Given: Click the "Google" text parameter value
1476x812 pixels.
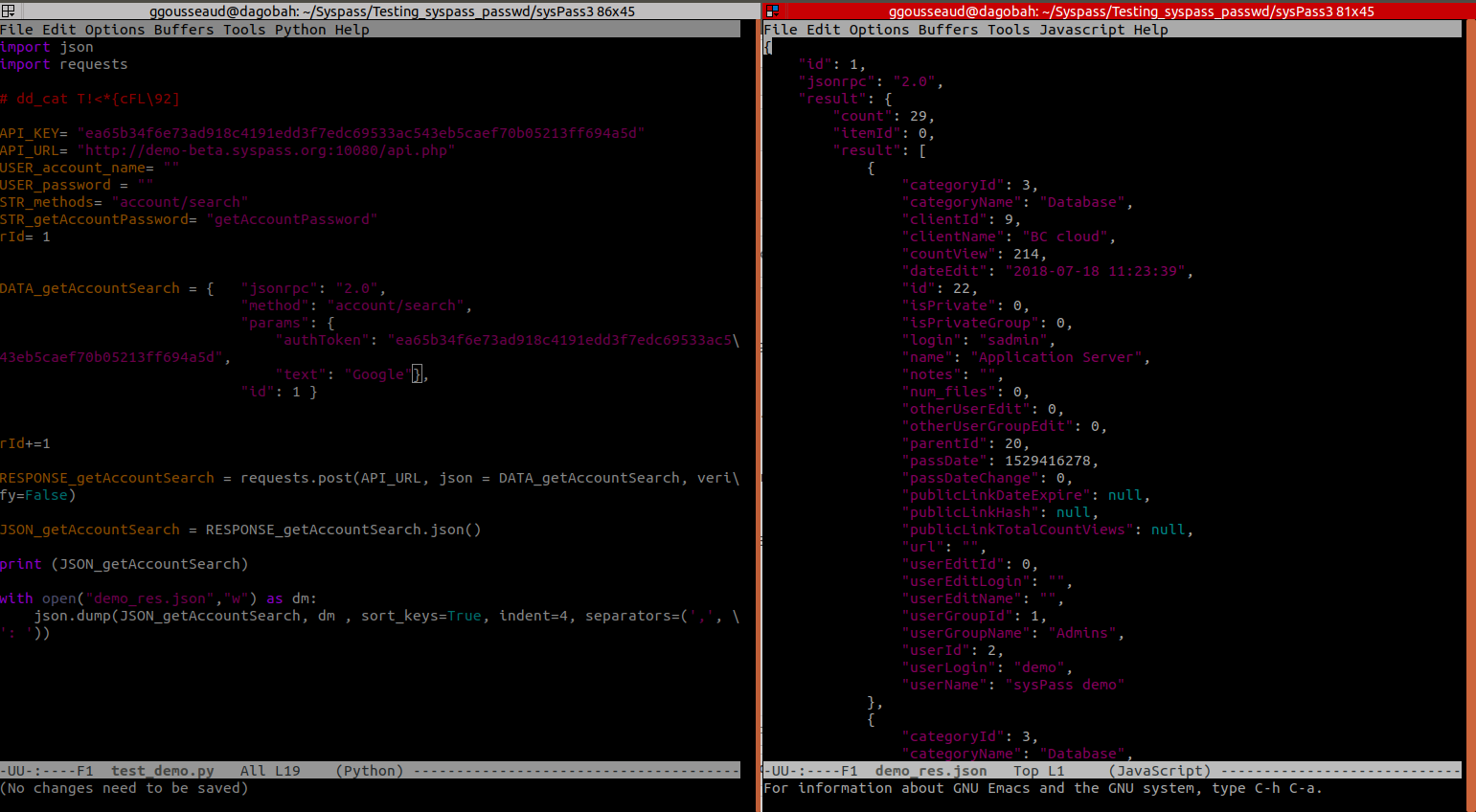Looking at the screenshot, I should pos(378,374).
